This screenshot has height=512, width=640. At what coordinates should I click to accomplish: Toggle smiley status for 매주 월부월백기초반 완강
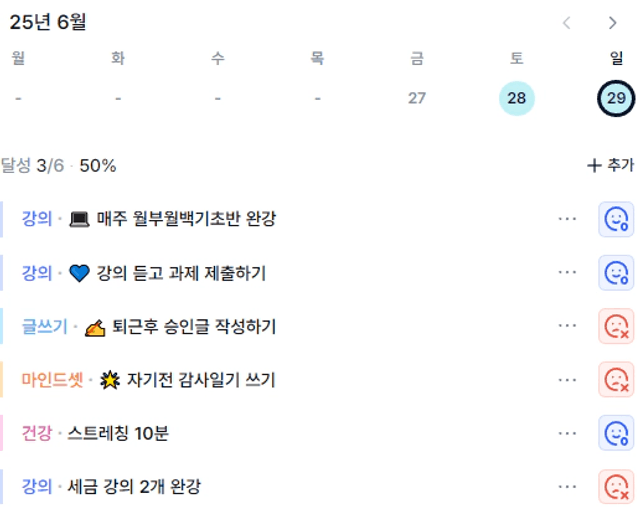[616, 219]
